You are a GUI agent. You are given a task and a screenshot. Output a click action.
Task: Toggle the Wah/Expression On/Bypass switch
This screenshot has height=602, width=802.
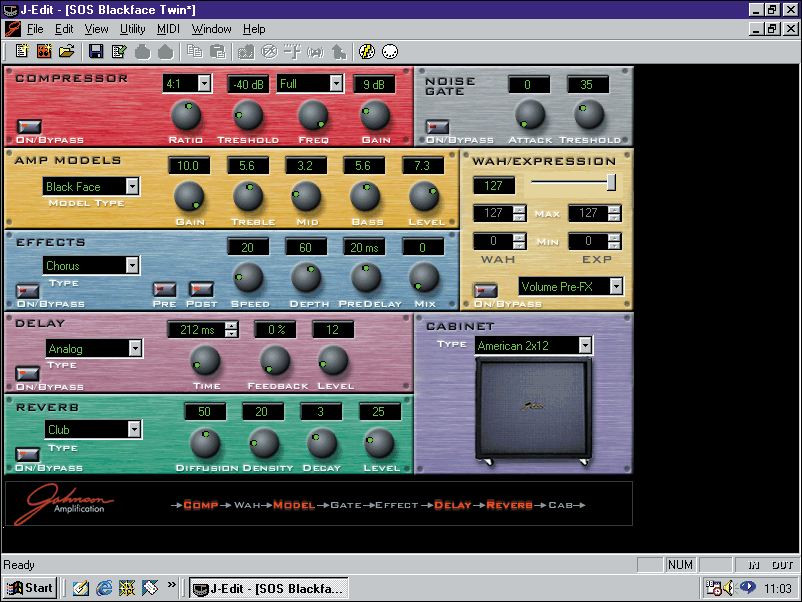click(x=485, y=291)
